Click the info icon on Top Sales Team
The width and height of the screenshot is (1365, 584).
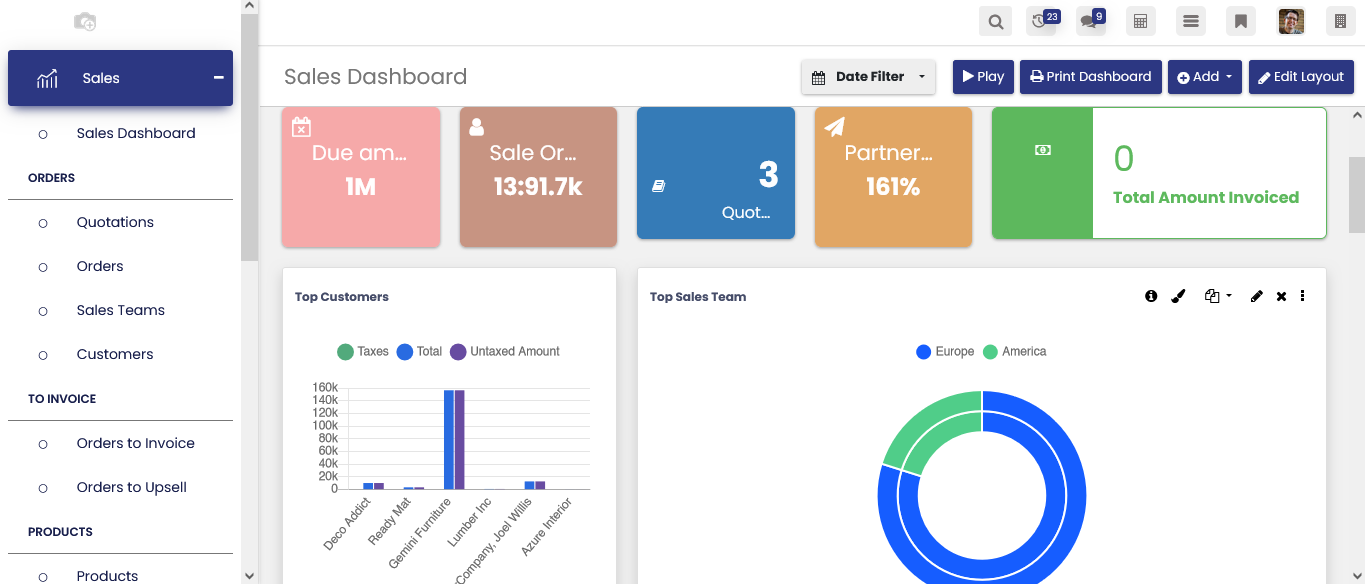click(1151, 296)
